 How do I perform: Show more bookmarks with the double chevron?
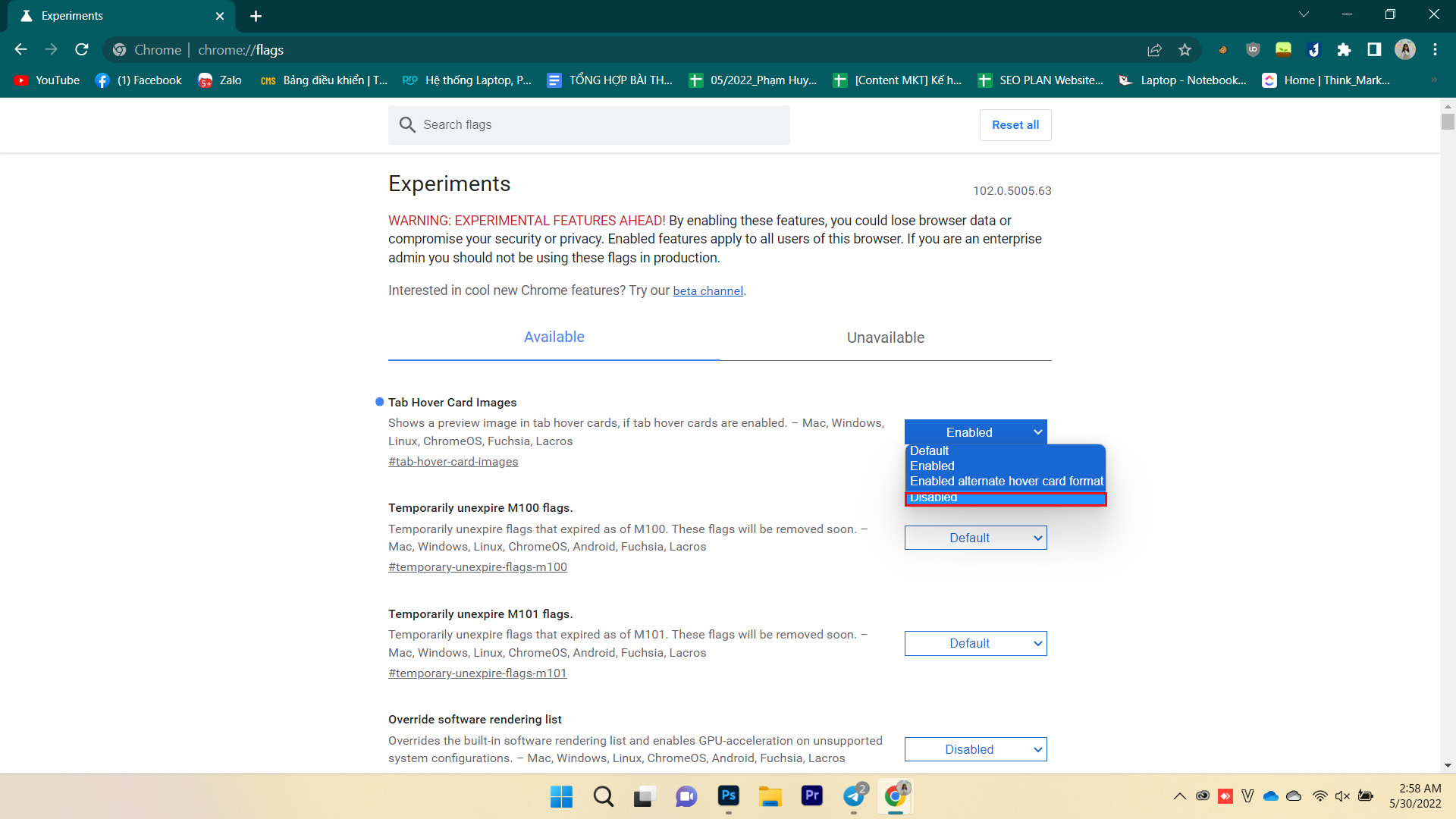tap(1434, 80)
